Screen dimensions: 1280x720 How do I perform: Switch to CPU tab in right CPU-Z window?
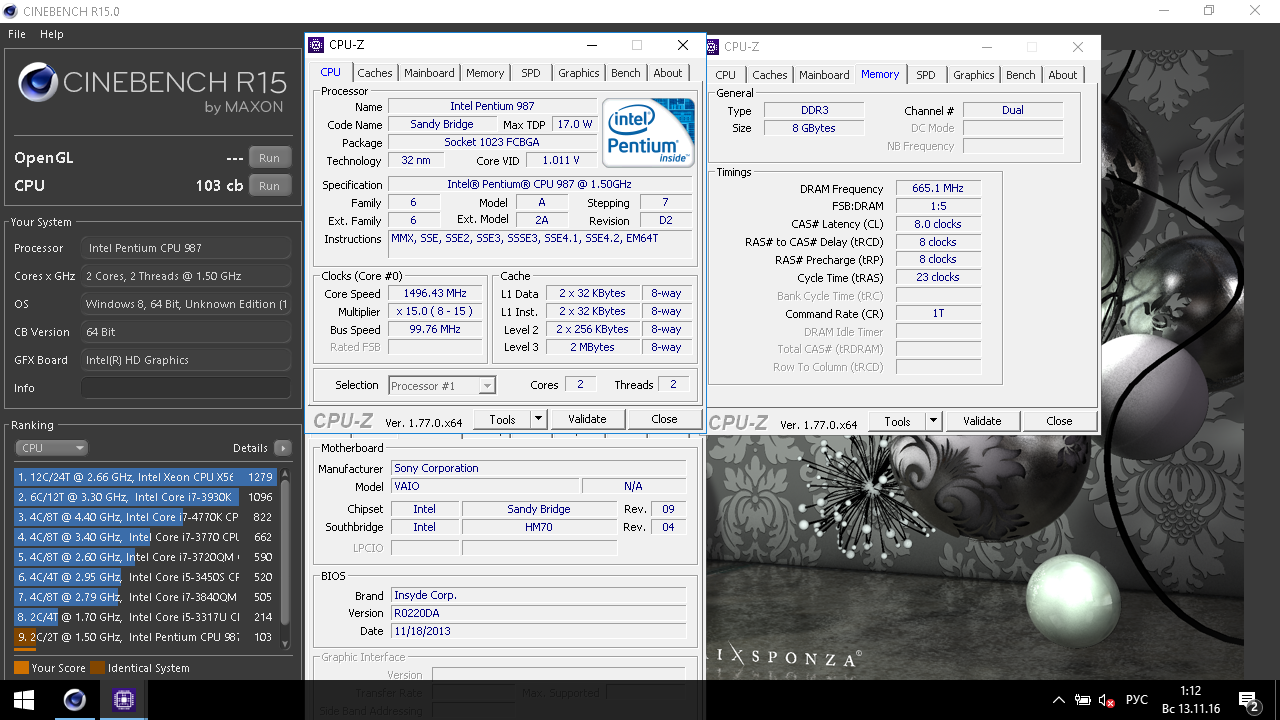point(726,75)
